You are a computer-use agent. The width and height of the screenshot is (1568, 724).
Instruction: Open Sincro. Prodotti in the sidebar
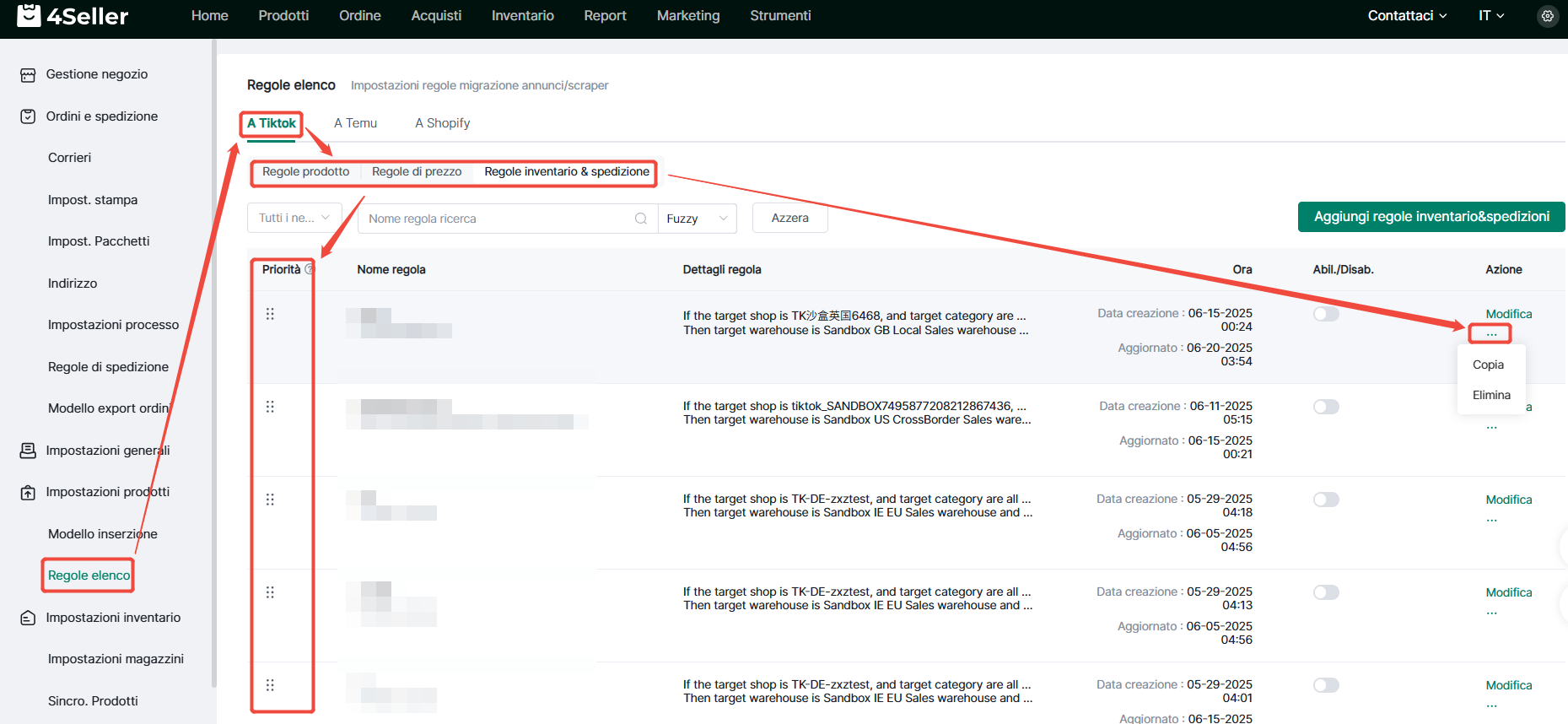(93, 701)
